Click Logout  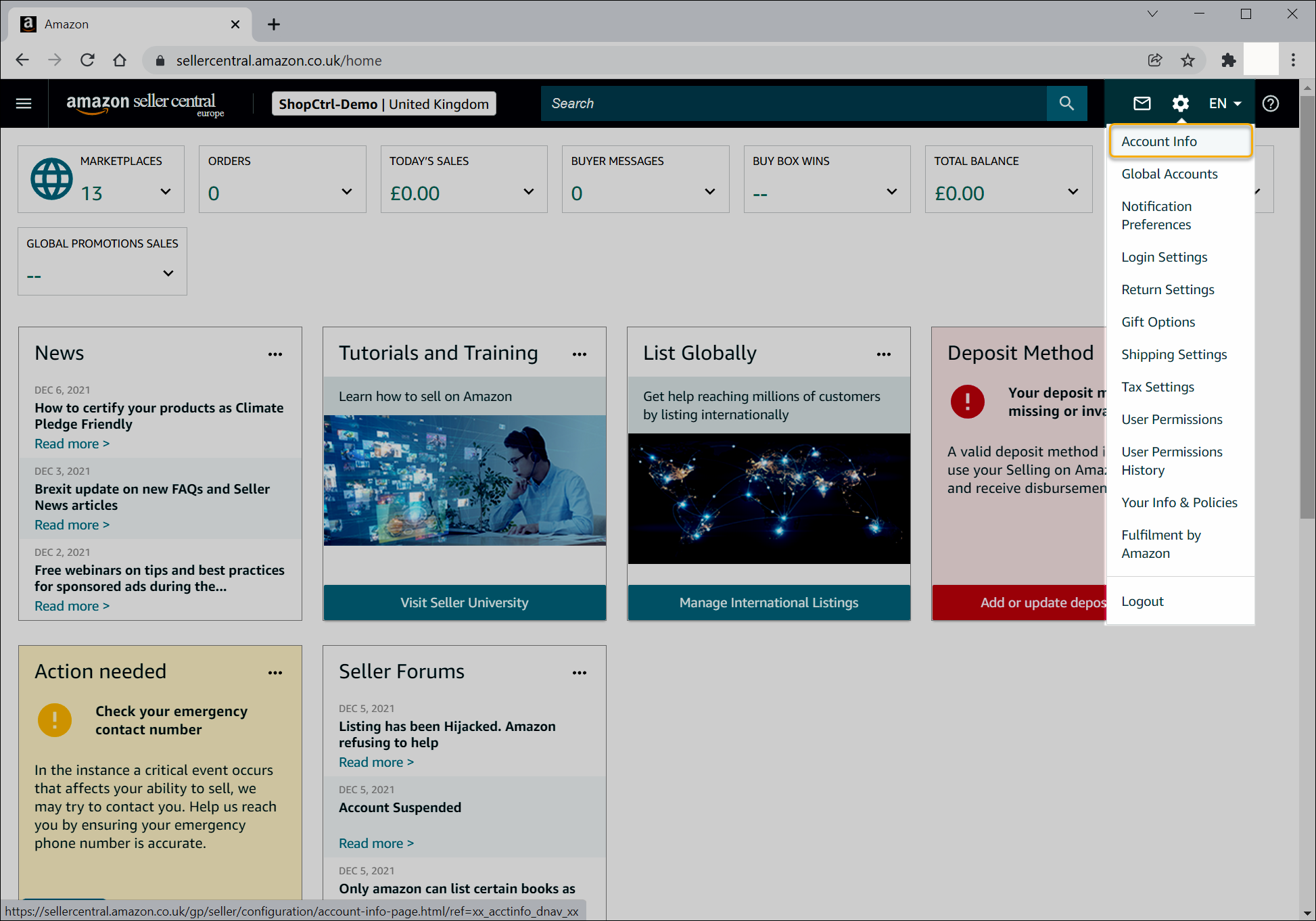point(1142,601)
